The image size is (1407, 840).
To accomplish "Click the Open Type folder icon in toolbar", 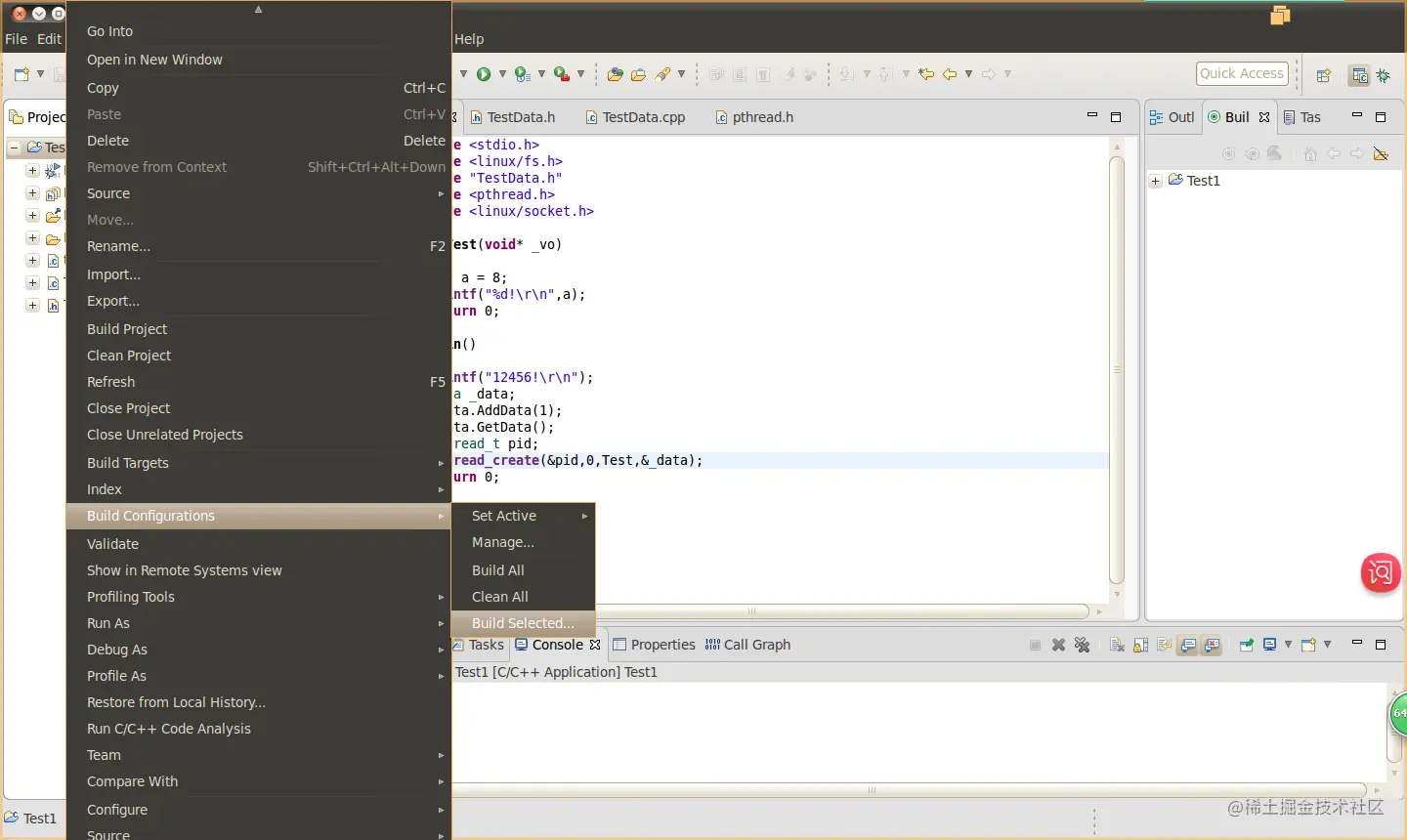I will (x=615, y=74).
